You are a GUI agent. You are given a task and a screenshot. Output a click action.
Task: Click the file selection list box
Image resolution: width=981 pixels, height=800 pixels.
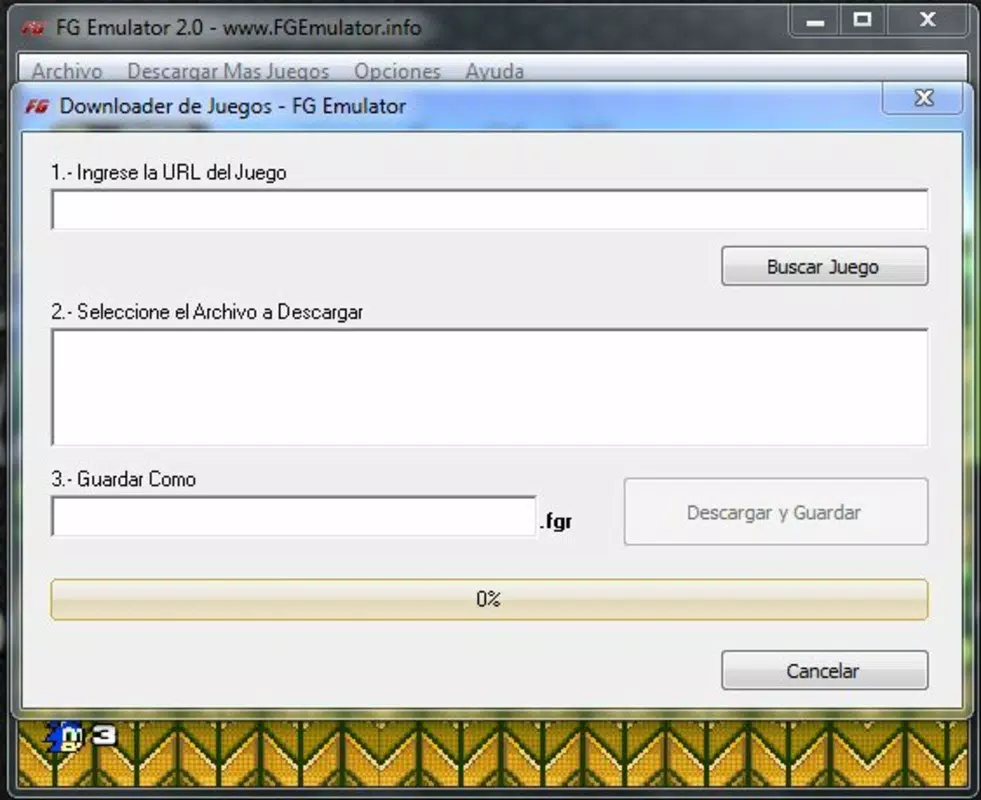tap(490, 388)
